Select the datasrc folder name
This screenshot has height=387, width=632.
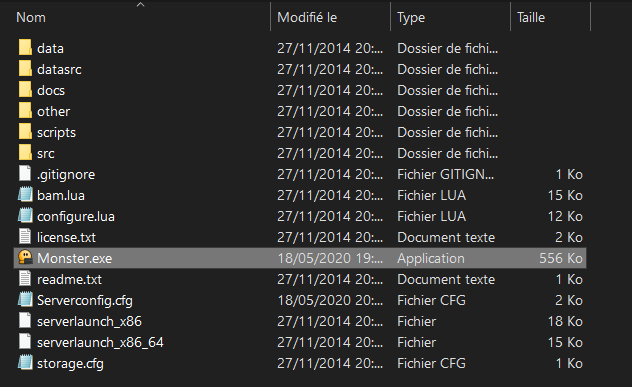(x=59, y=69)
